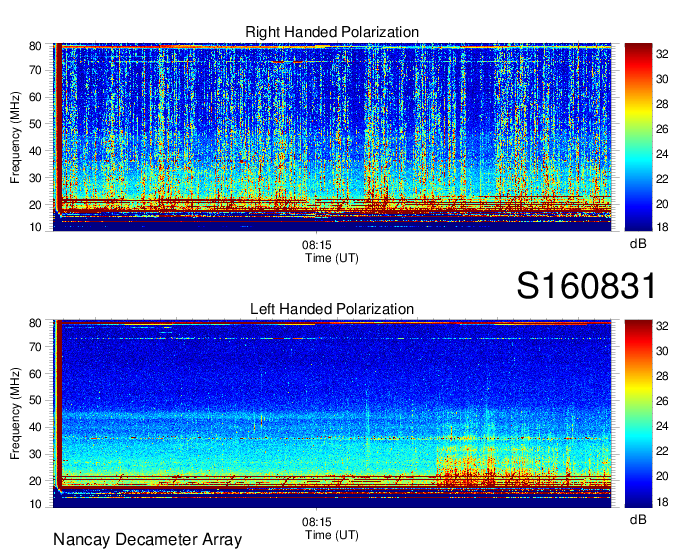Click the 50 MHz tick label on the top plot

tap(35, 124)
